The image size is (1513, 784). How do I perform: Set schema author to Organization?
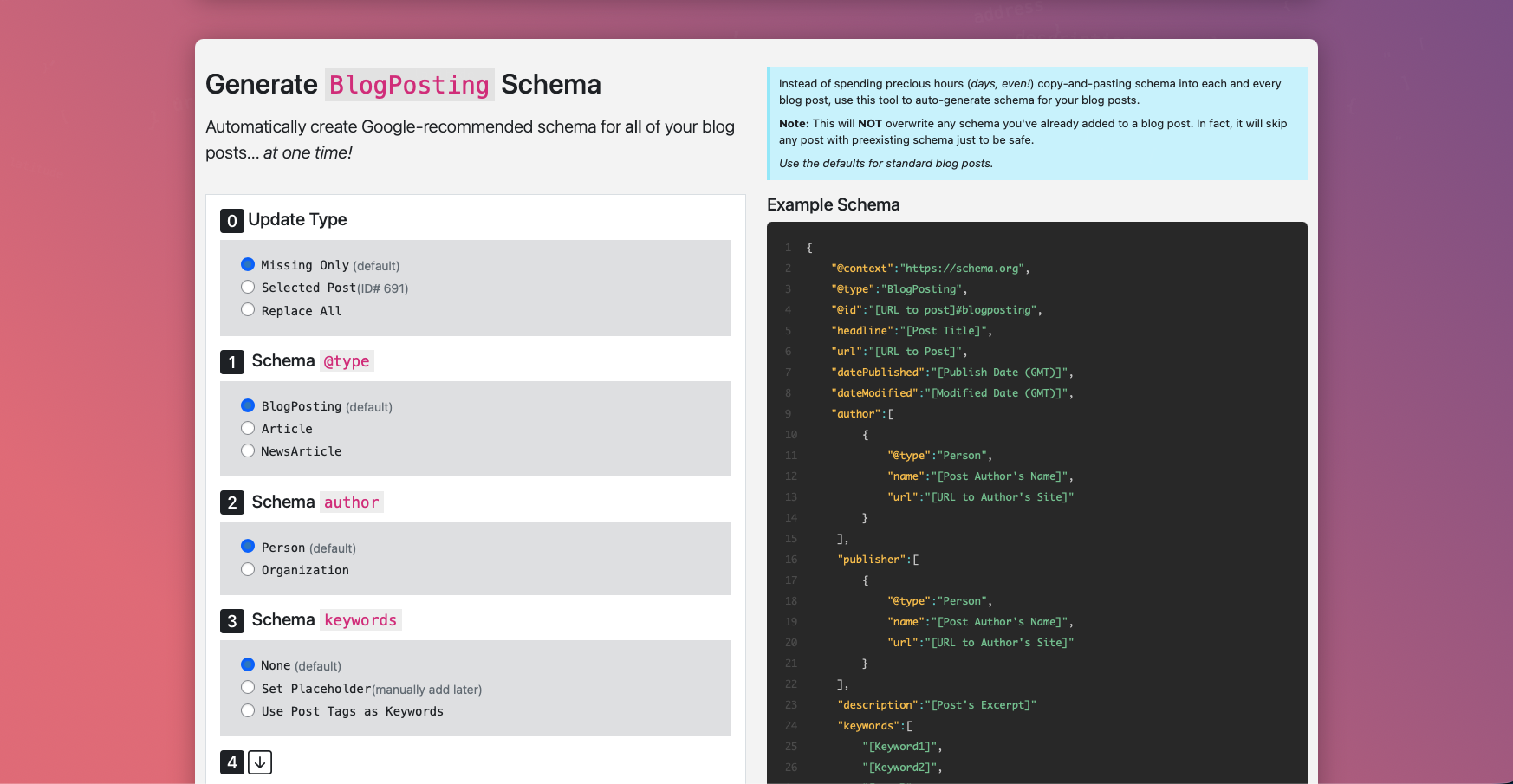click(248, 569)
